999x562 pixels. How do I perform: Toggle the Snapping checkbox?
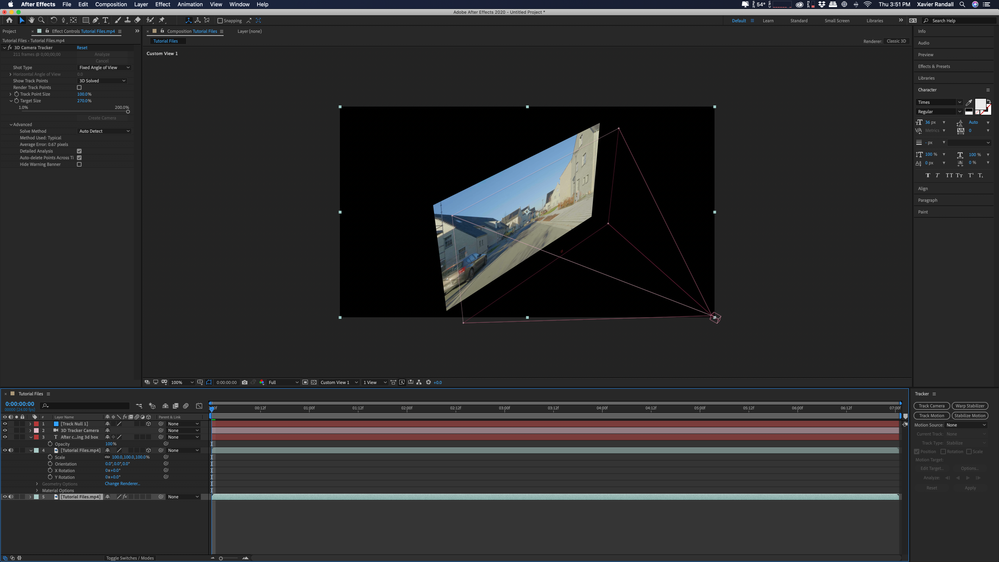click(220, 20)
